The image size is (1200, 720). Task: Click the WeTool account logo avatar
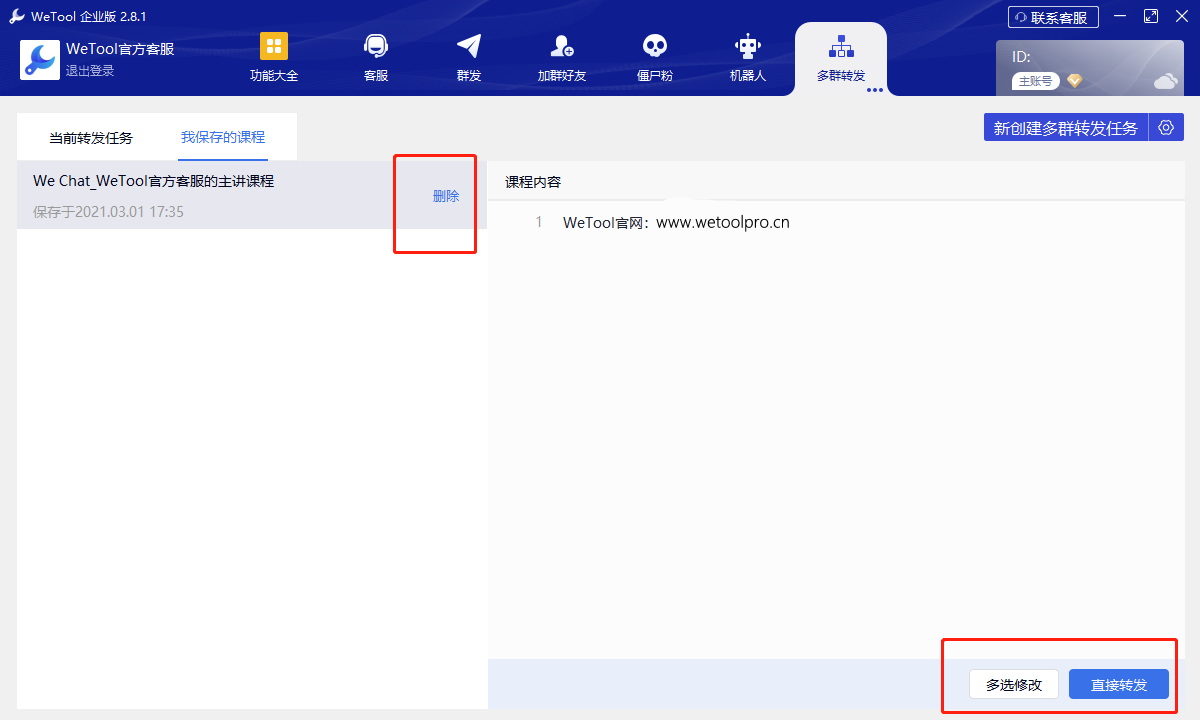click(40, 60)
